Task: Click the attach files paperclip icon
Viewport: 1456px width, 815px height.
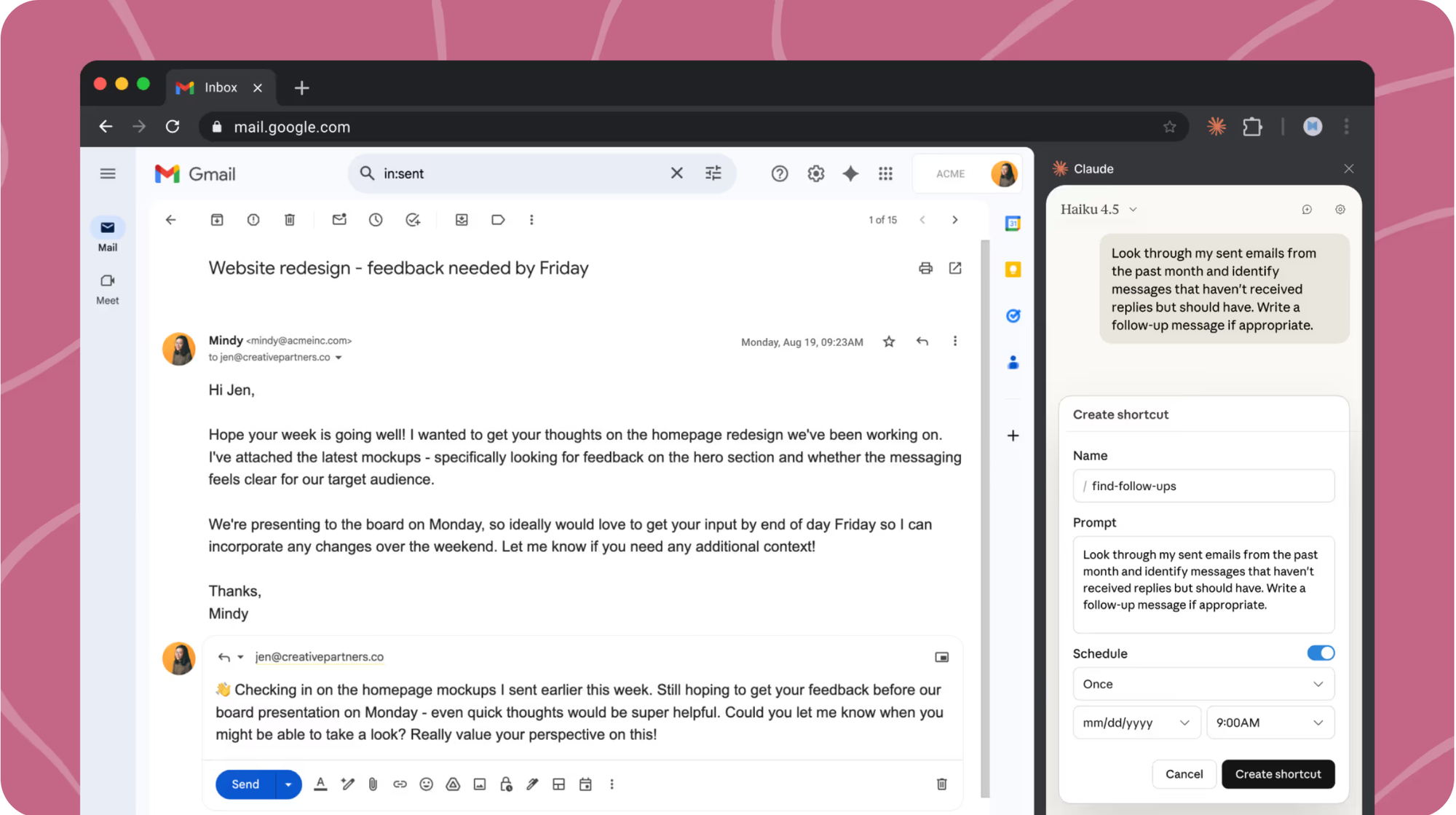Action: [373, 784]
